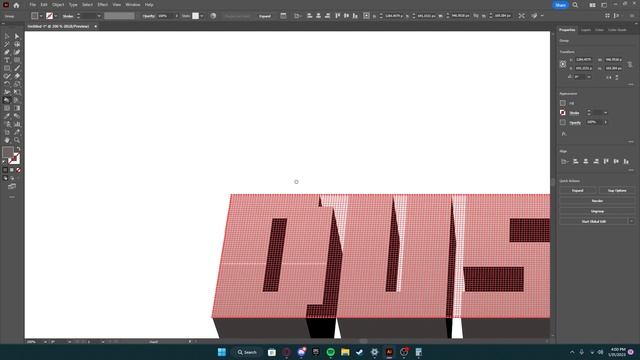Screen dimensions: 640x360
Task: Open the Start Global Edit options arrow
Action: (631, 221)
